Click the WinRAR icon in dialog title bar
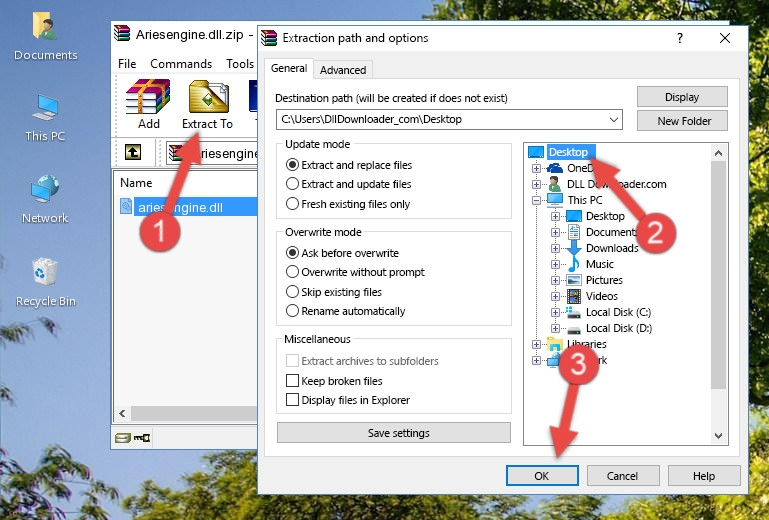This screenshot has width=769, height=520. click(269, 38)
